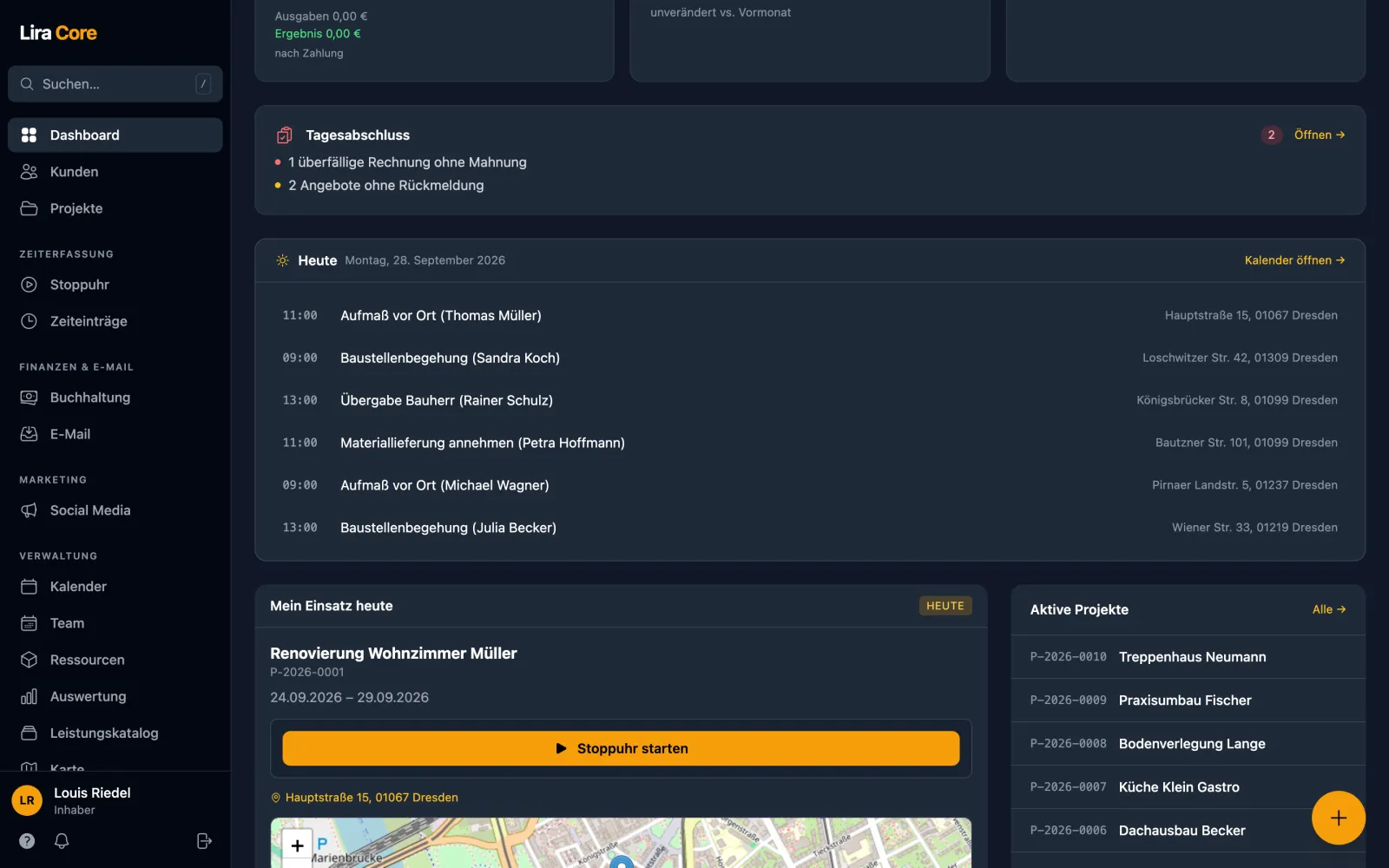This screenshot has height=868, width=1389.
Task: Open appointment Aufmaß vor Ort (Thomas Müller)
Action: [x=809, y=315]
